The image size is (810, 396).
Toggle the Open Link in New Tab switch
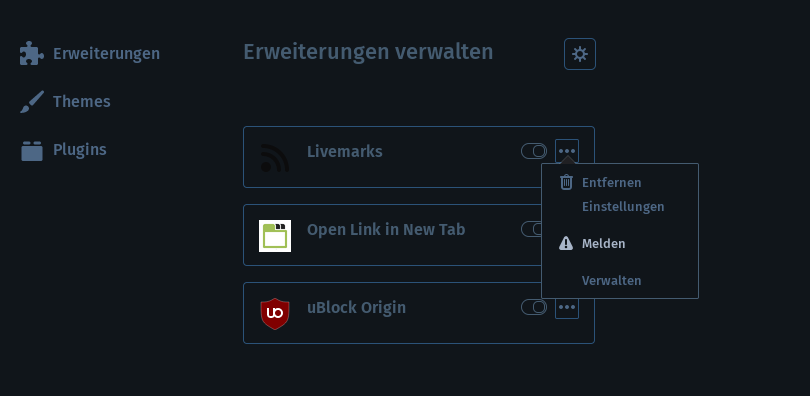point(531,229)
